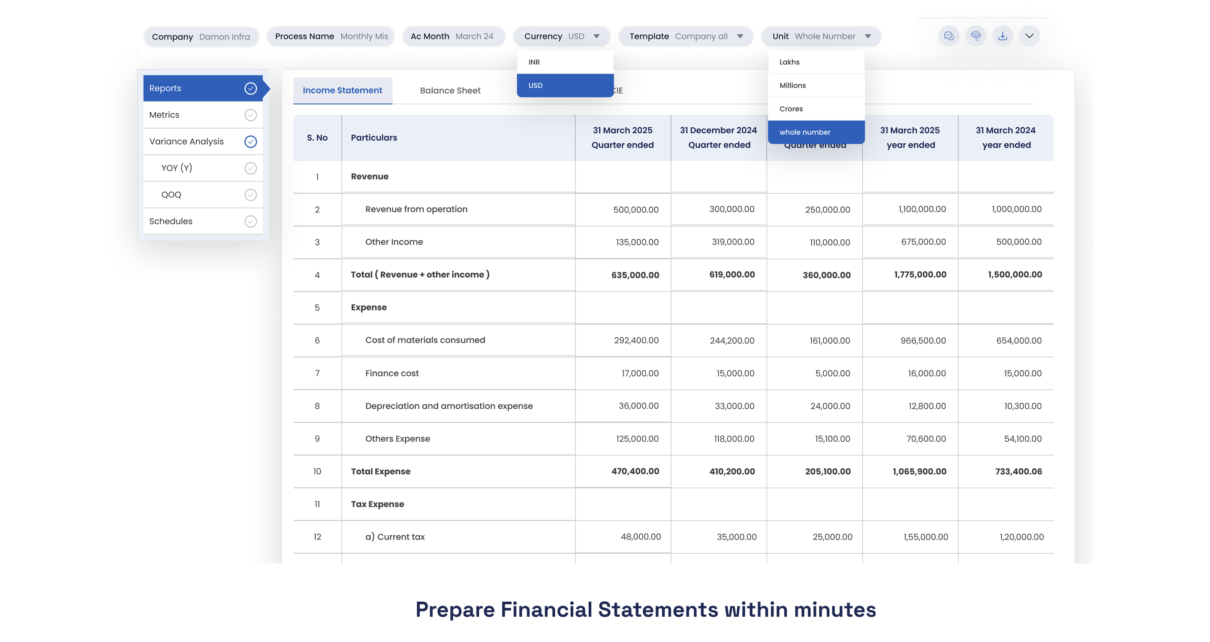The width and height of the screenshot is (1210, 642).
Task: Select INR in the currency list
Action: 534,61
